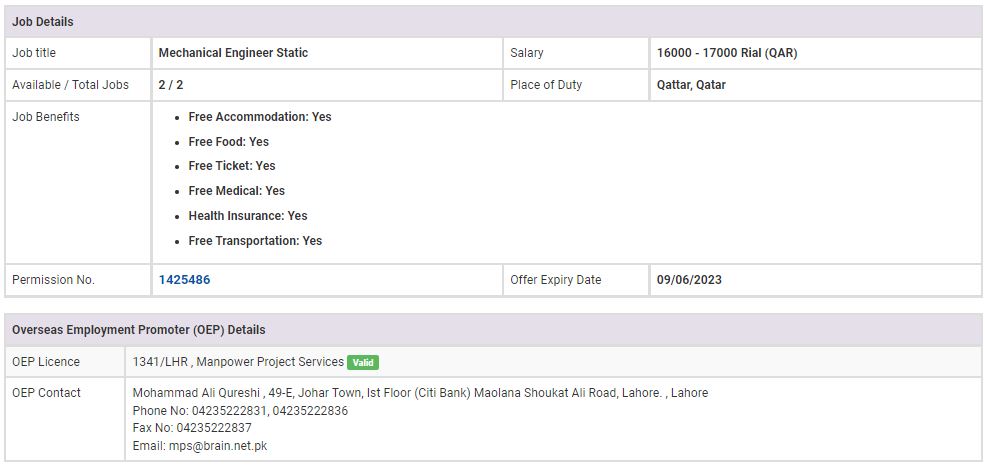Click the Free Food benefit item
The image size is (985, 466).
point(228,142)
